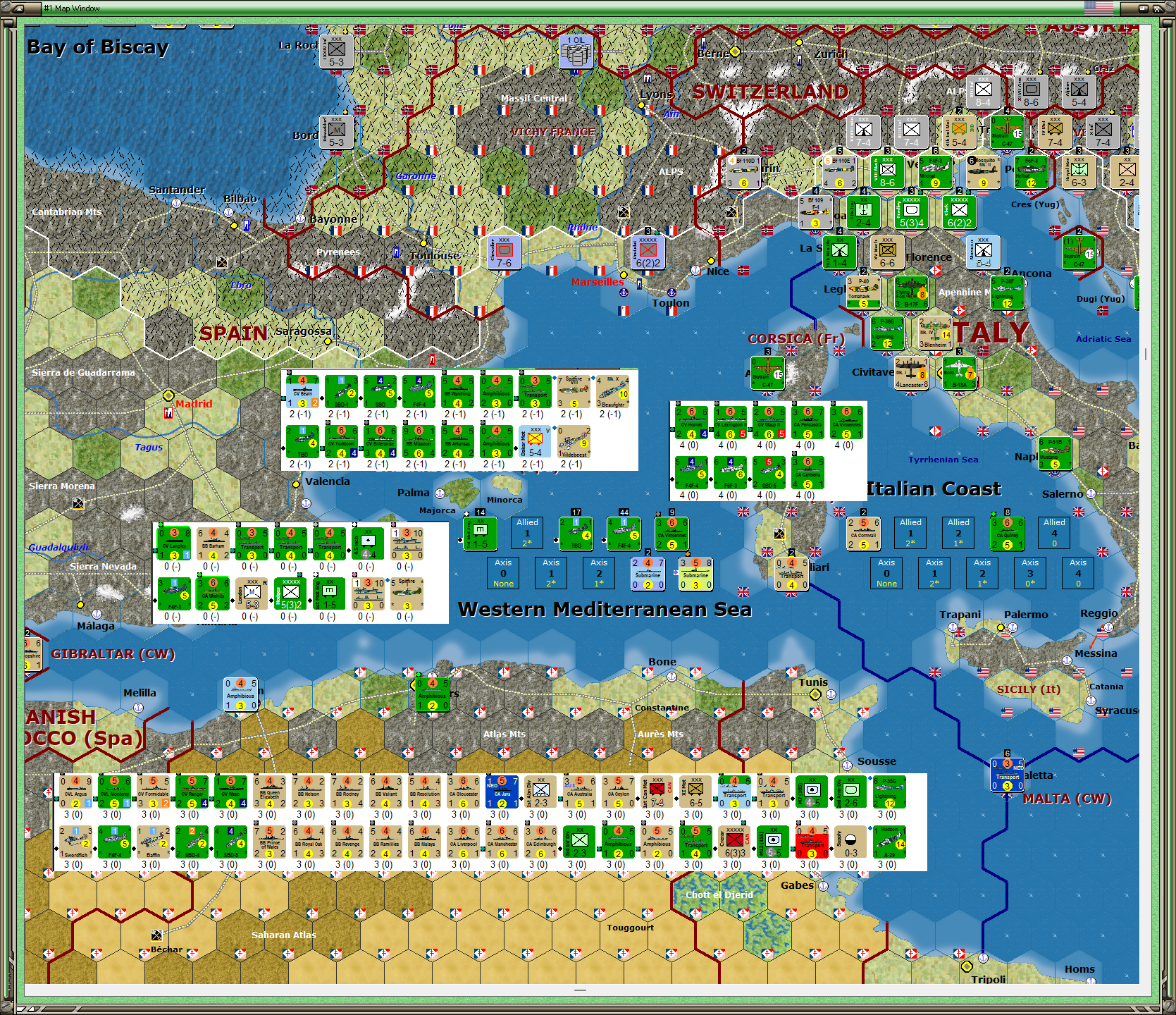The image size is (1176, 1015).
Task: Select the F4F-4 fighter in Western Mediterranean
Action: tap(624, 533)
